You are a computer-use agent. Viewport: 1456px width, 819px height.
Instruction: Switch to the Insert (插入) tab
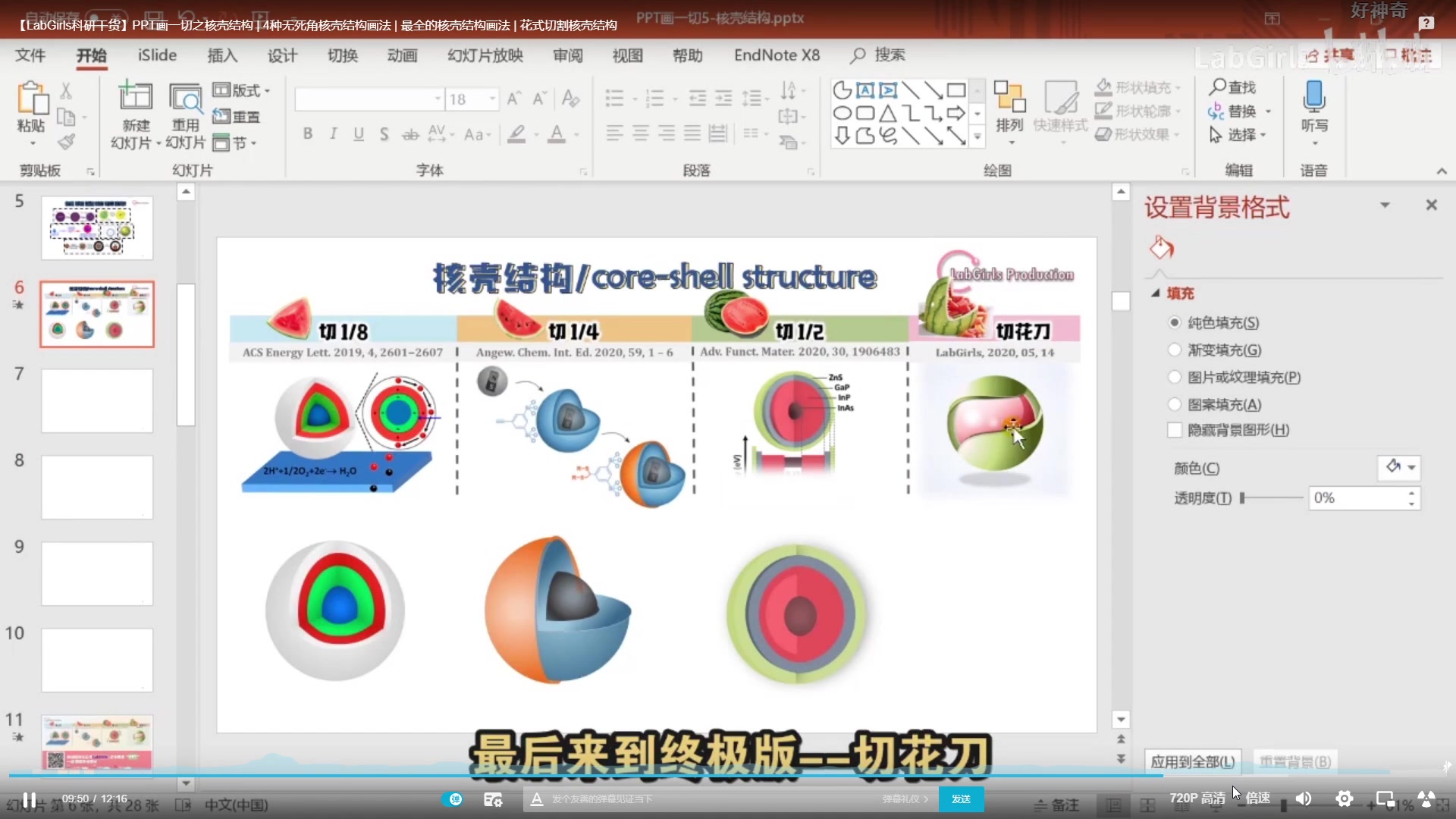[222, 55]
